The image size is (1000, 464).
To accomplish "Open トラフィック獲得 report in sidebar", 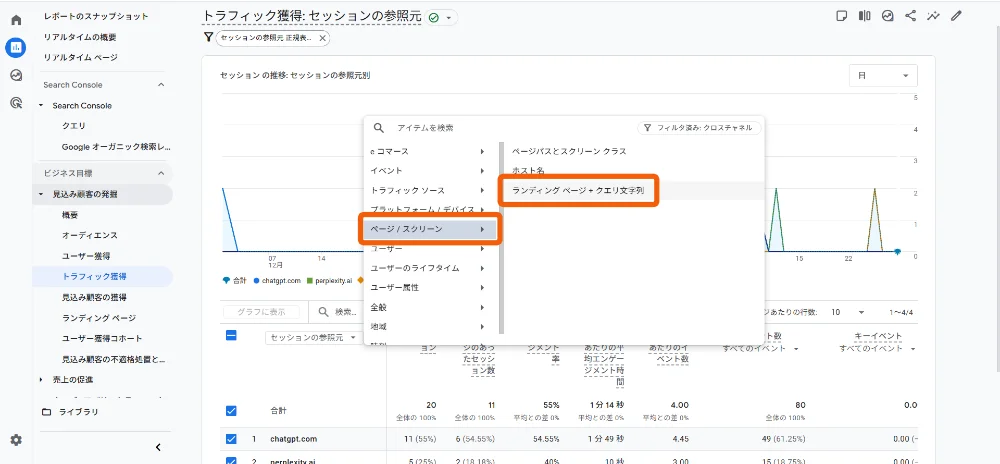I will point(94,276).
